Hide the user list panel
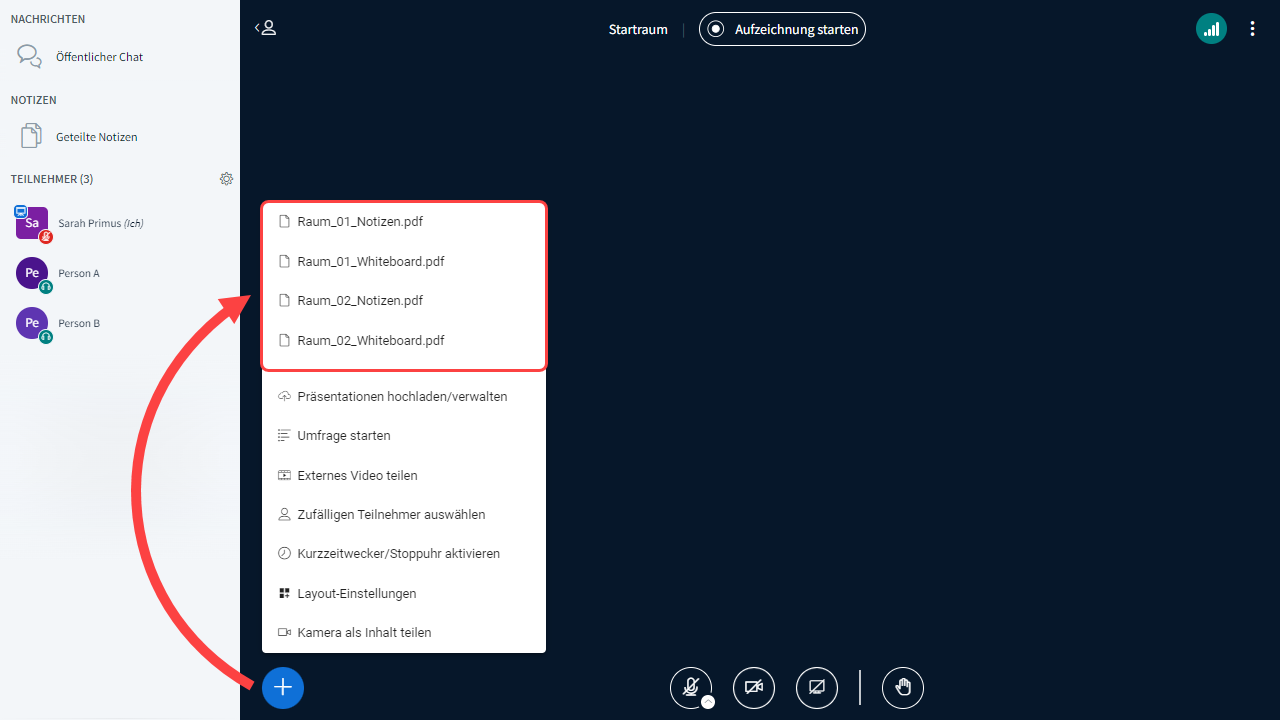 click(x=265, y=28)
